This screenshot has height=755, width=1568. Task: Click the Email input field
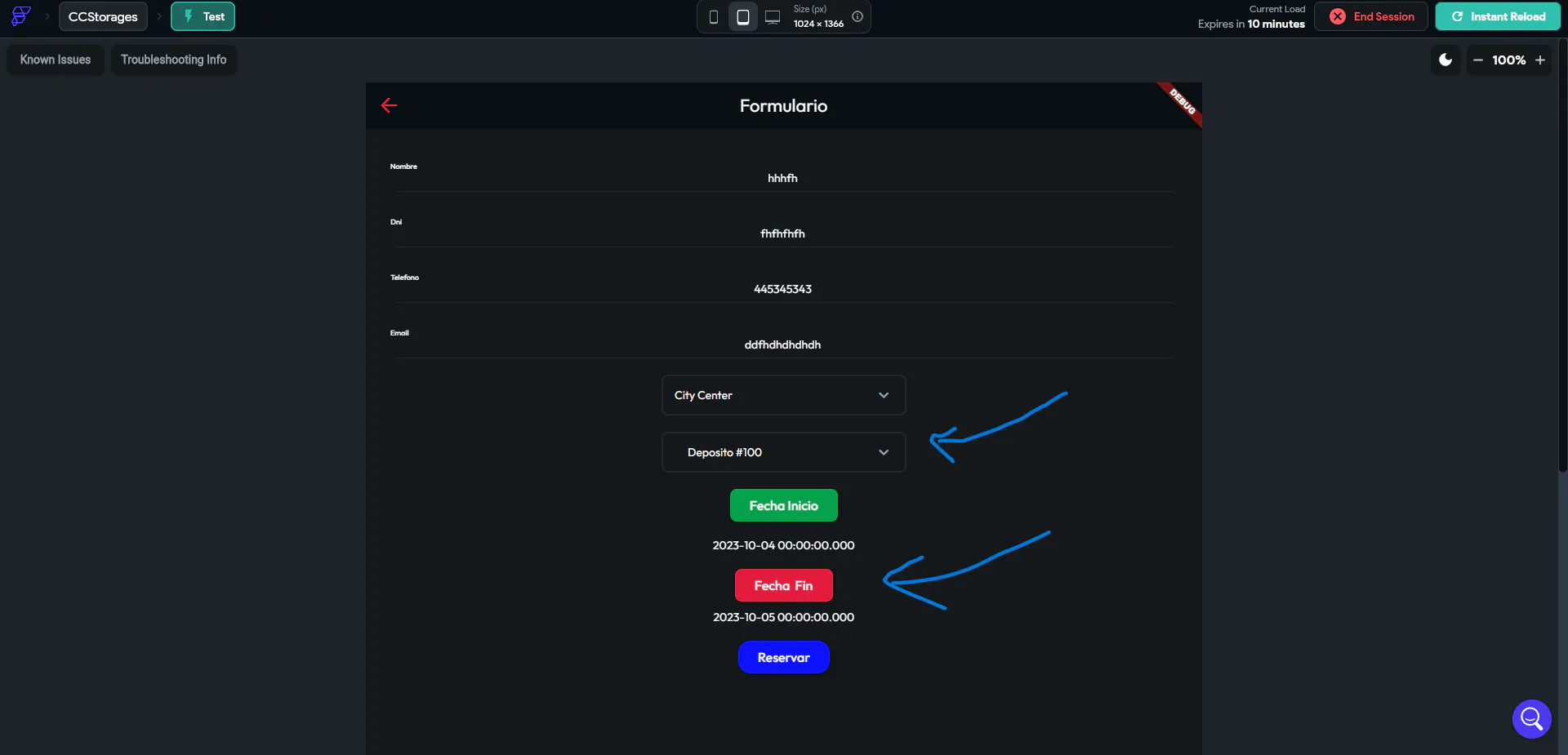tap(782, 344)
